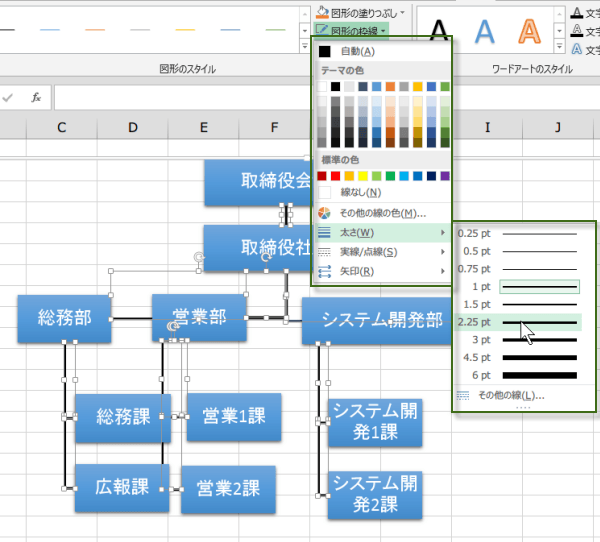This screenshot has width=600, height=542.
Task: Pick the yellow standard color swatch
Action: 363,176
